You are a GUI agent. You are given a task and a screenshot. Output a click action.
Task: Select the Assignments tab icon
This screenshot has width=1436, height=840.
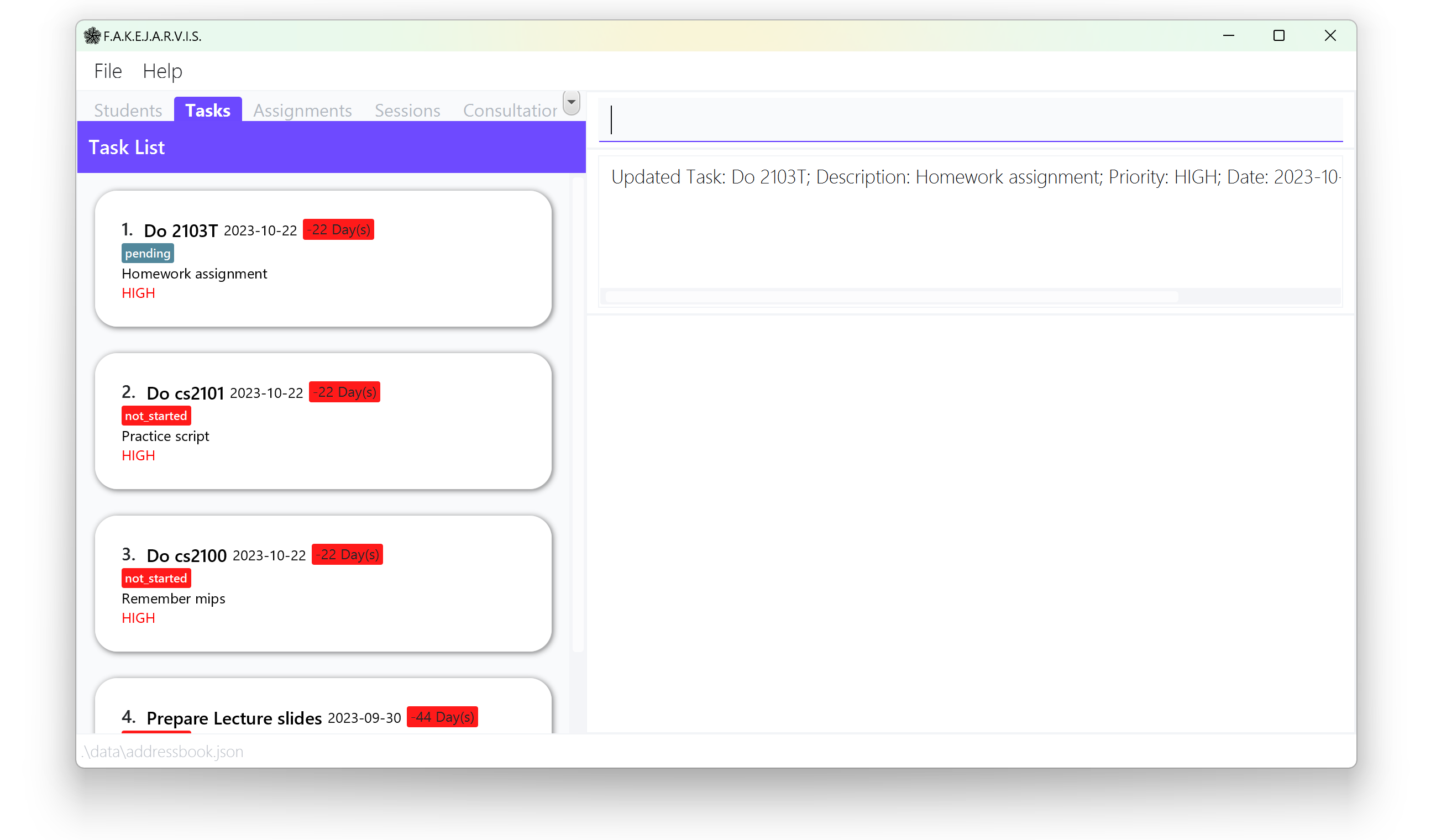302,110
